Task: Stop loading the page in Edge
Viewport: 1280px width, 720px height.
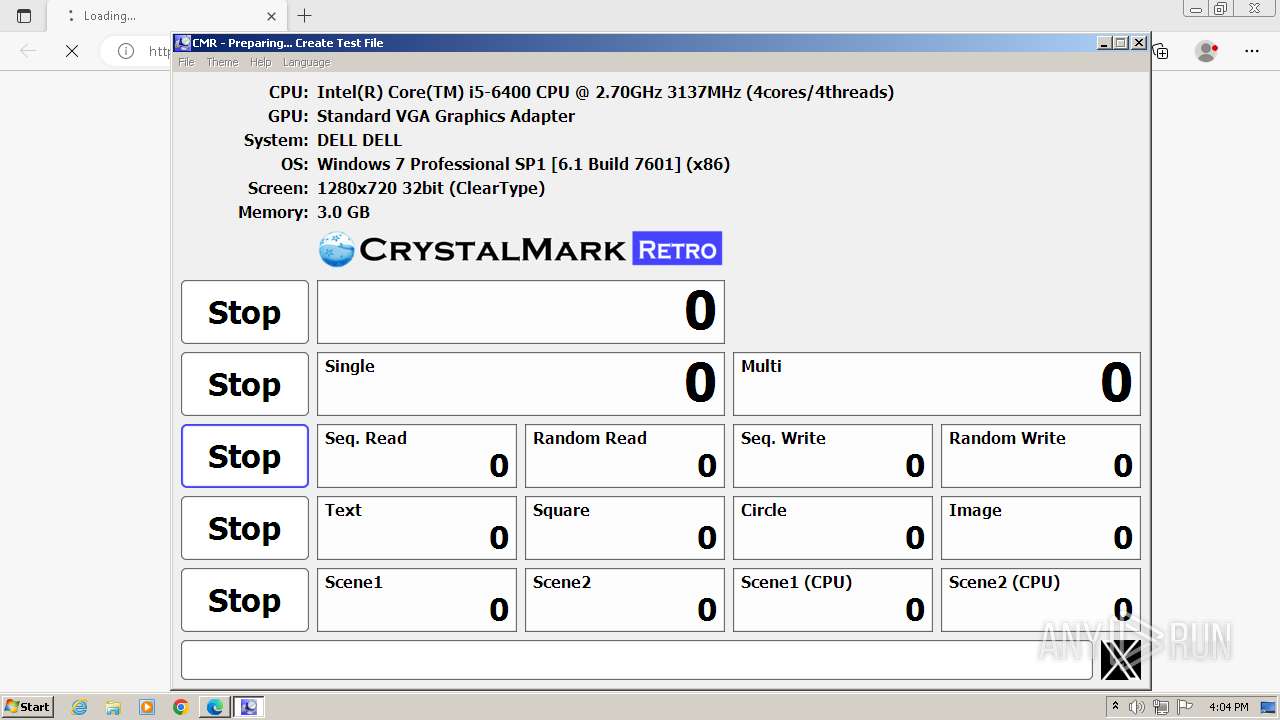Action: click(72, 51)
